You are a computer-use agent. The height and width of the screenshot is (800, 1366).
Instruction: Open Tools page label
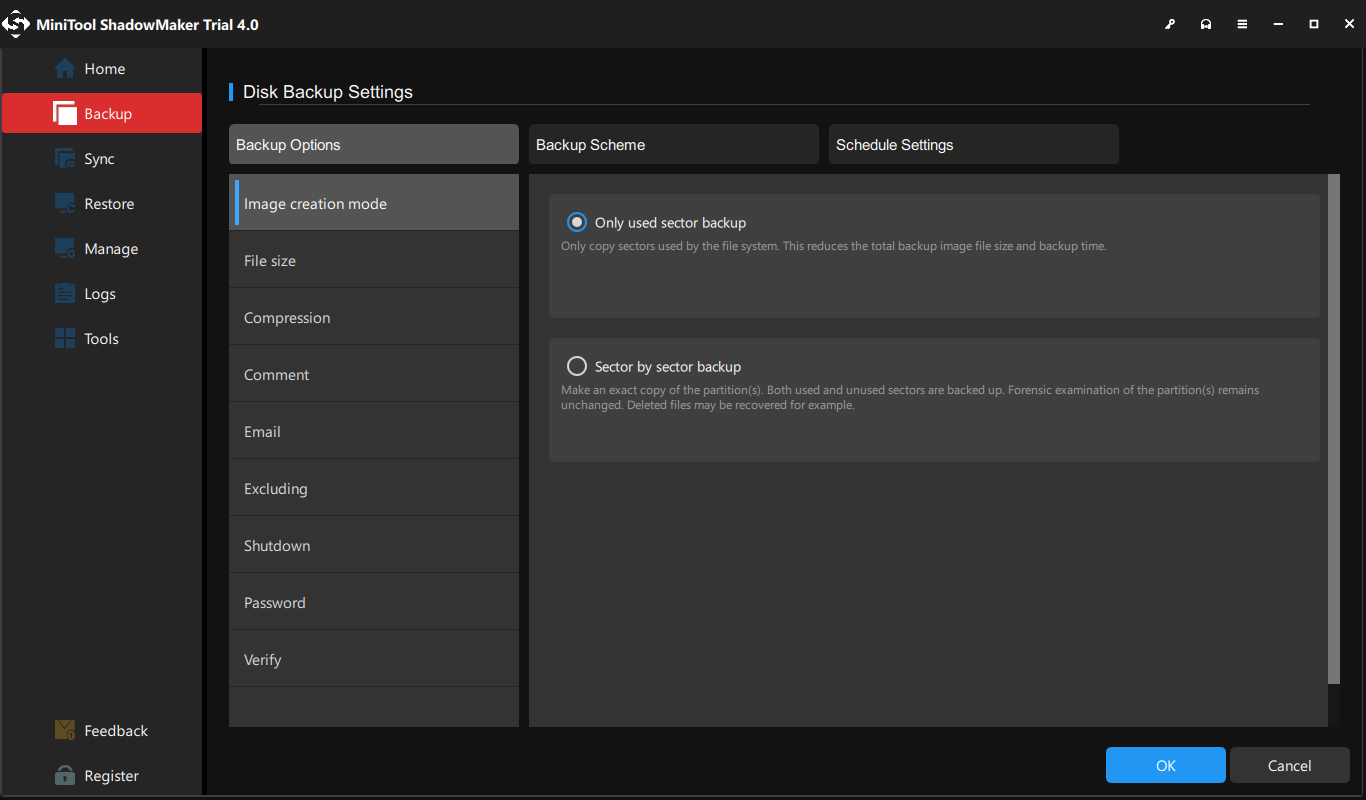(x=101, y=339)
